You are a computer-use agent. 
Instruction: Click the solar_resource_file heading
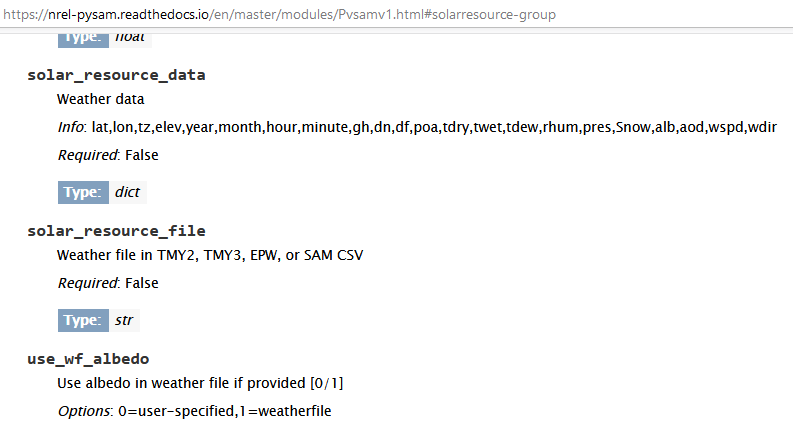(x=116, y=231)
